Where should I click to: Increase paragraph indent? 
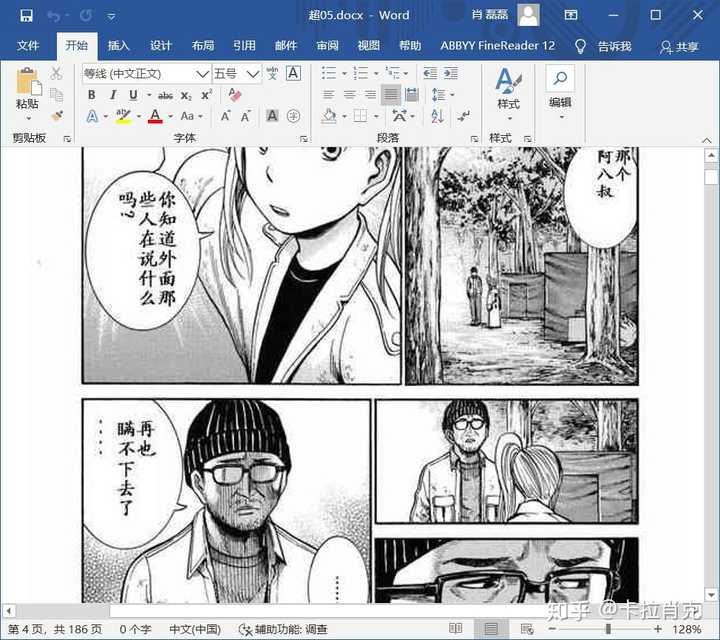(x=451, y=73)
